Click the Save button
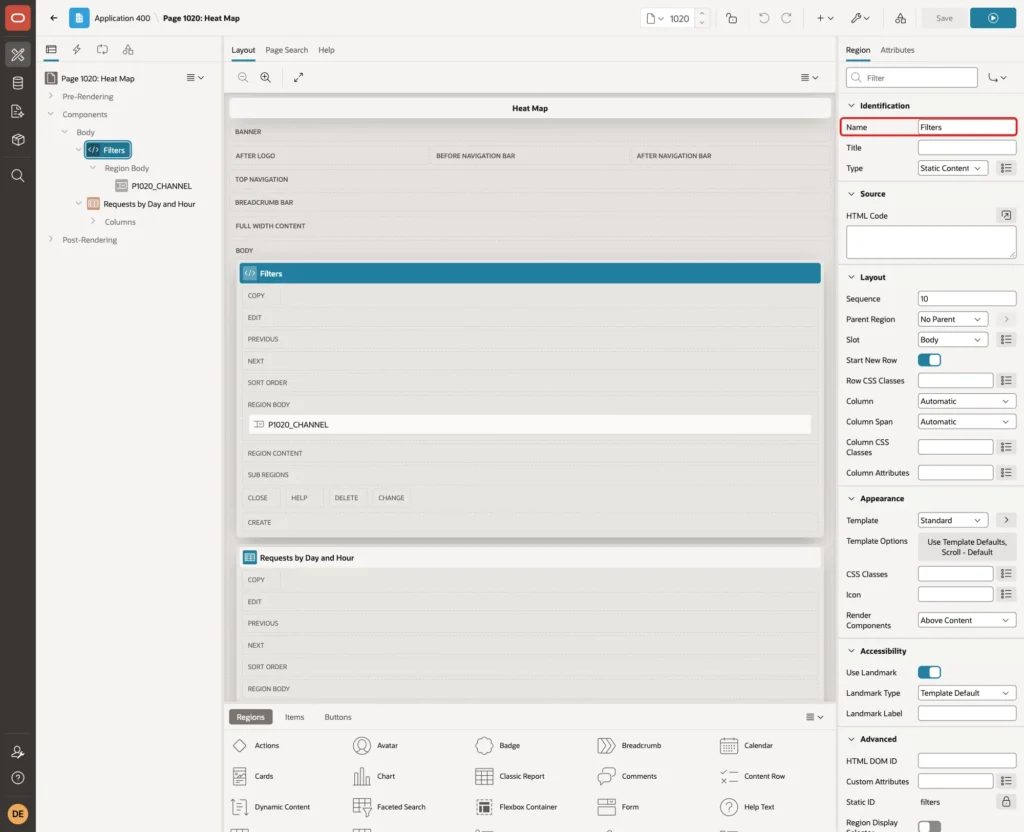This screenshot has width=1024, height=832. click(x=944, y=18)
